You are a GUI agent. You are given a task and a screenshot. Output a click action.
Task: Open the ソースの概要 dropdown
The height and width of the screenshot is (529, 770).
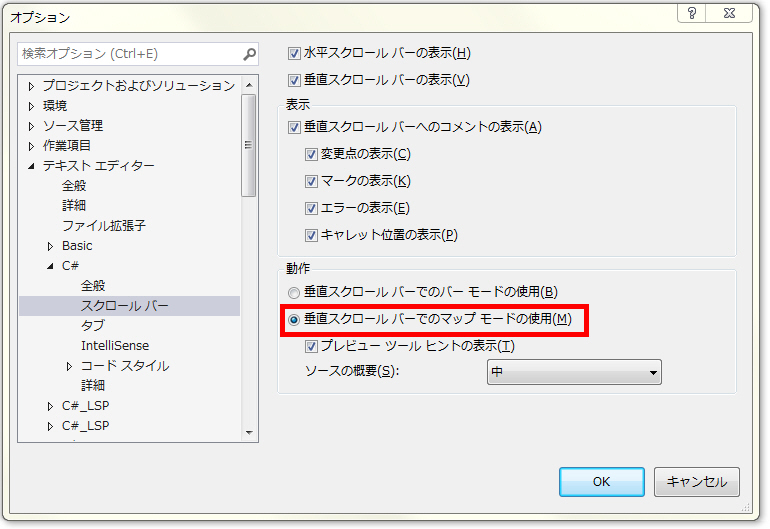(x=574, y=373)
